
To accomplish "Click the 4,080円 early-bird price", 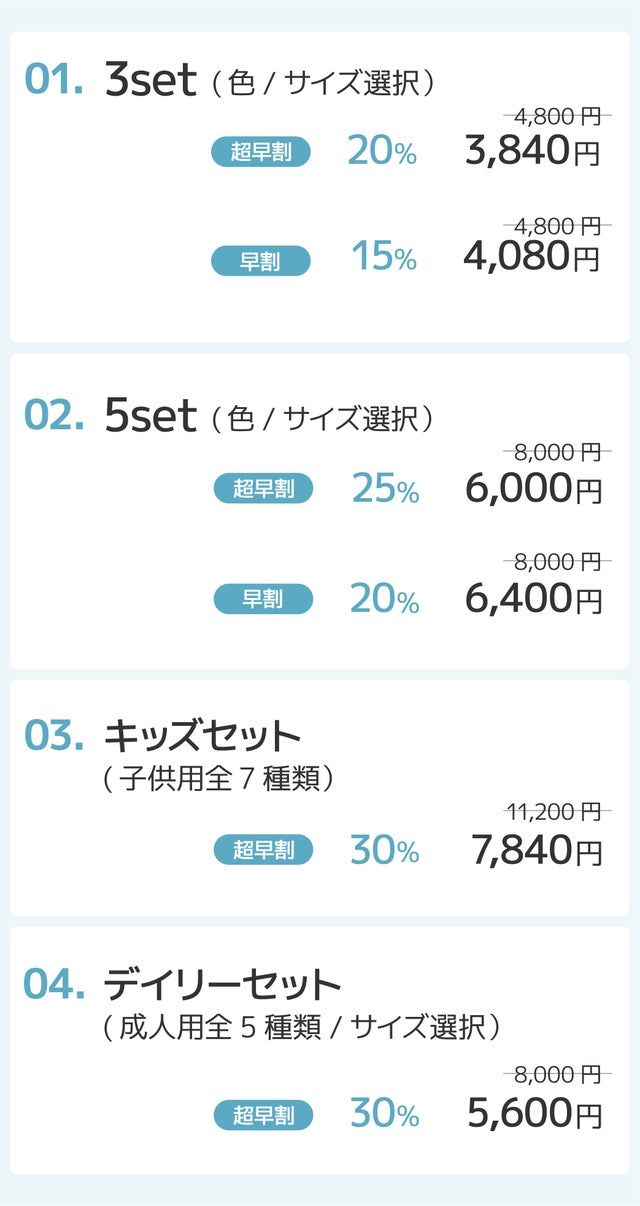I will point(531,257).
